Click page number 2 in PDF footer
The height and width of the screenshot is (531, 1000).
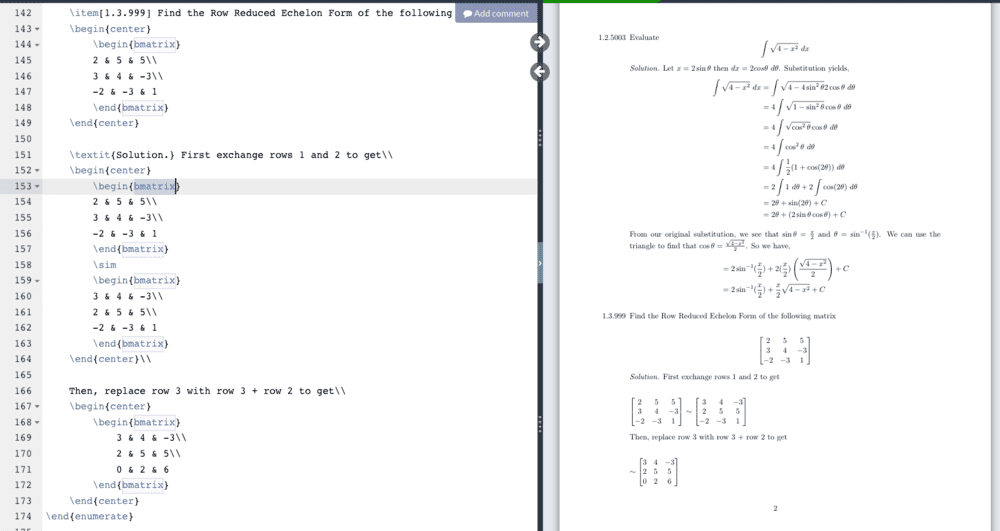click(775, 509)
